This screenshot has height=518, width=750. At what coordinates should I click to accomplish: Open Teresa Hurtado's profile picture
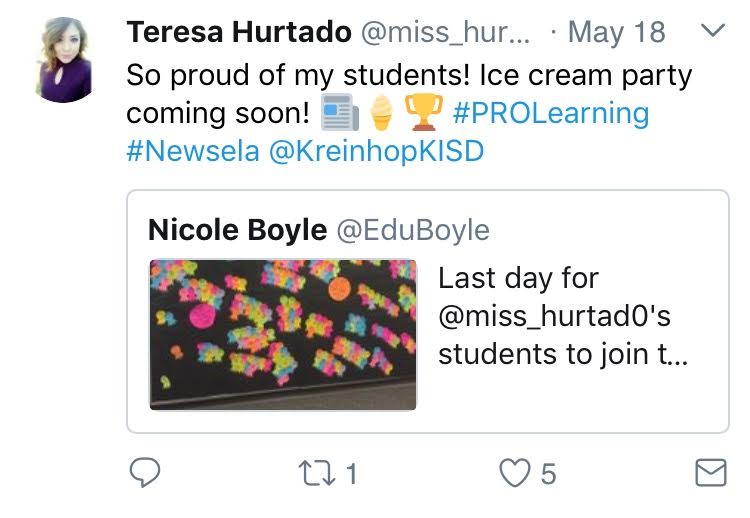coord(66,60)
